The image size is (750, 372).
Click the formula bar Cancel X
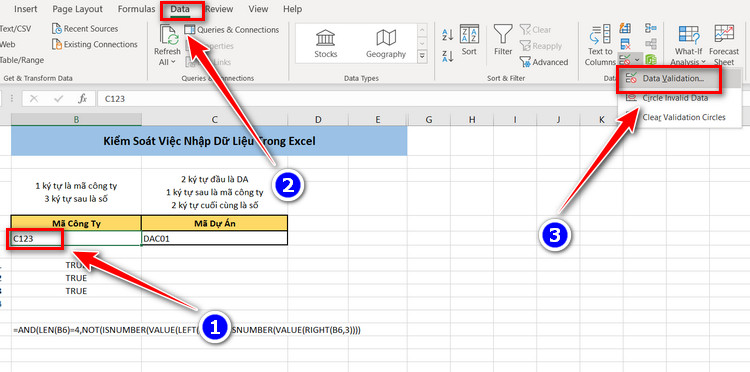click(34, 99)
